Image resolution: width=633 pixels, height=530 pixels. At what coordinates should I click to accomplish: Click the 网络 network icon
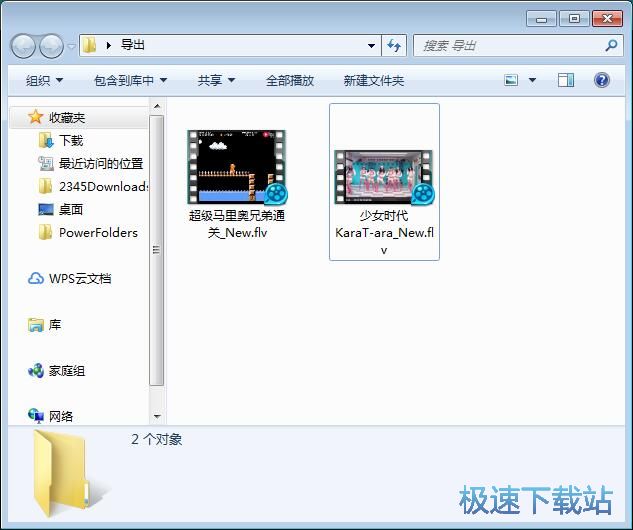coord(36,416)
